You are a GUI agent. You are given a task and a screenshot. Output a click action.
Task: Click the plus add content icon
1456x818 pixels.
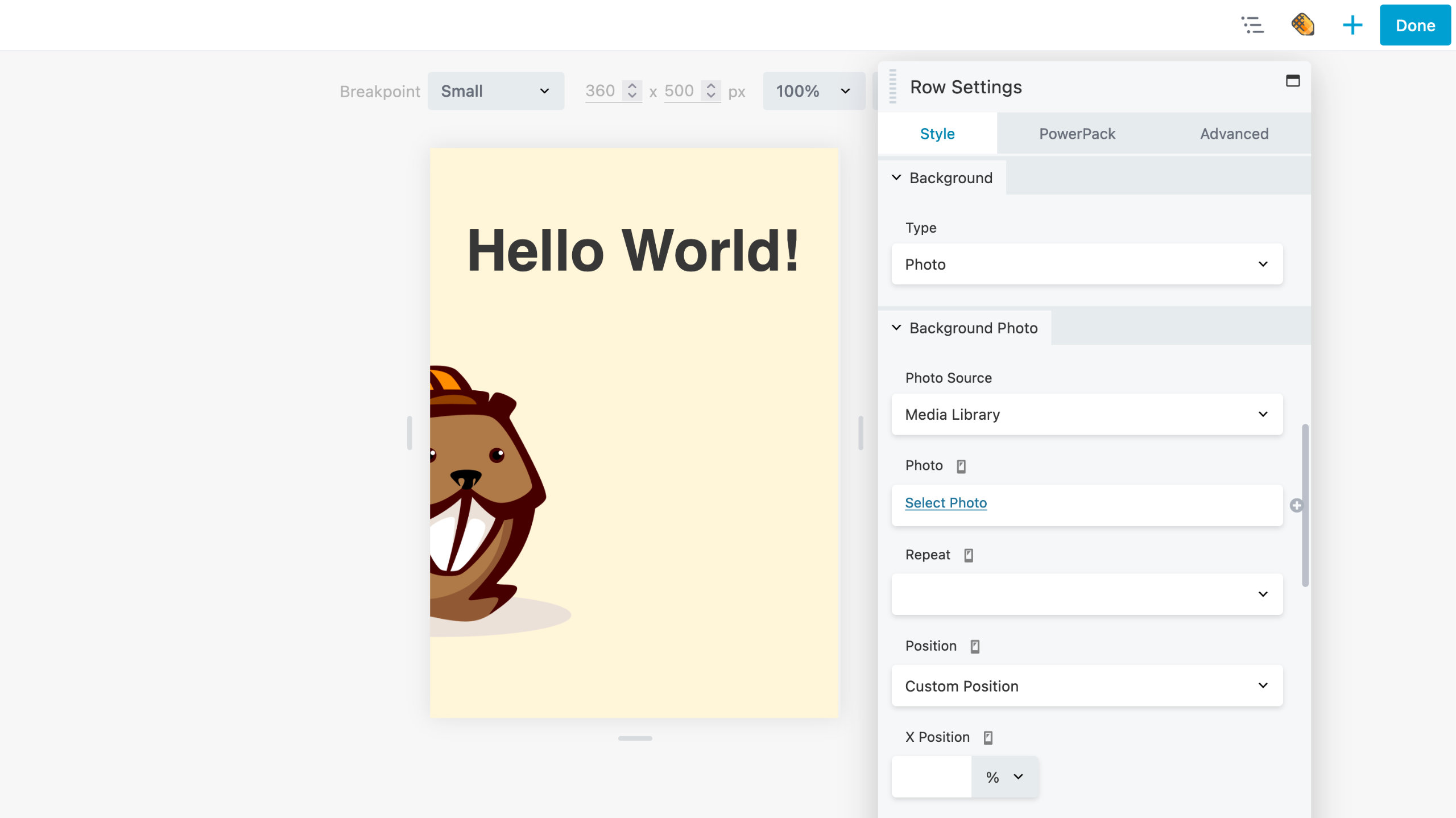pos(1352,25)
